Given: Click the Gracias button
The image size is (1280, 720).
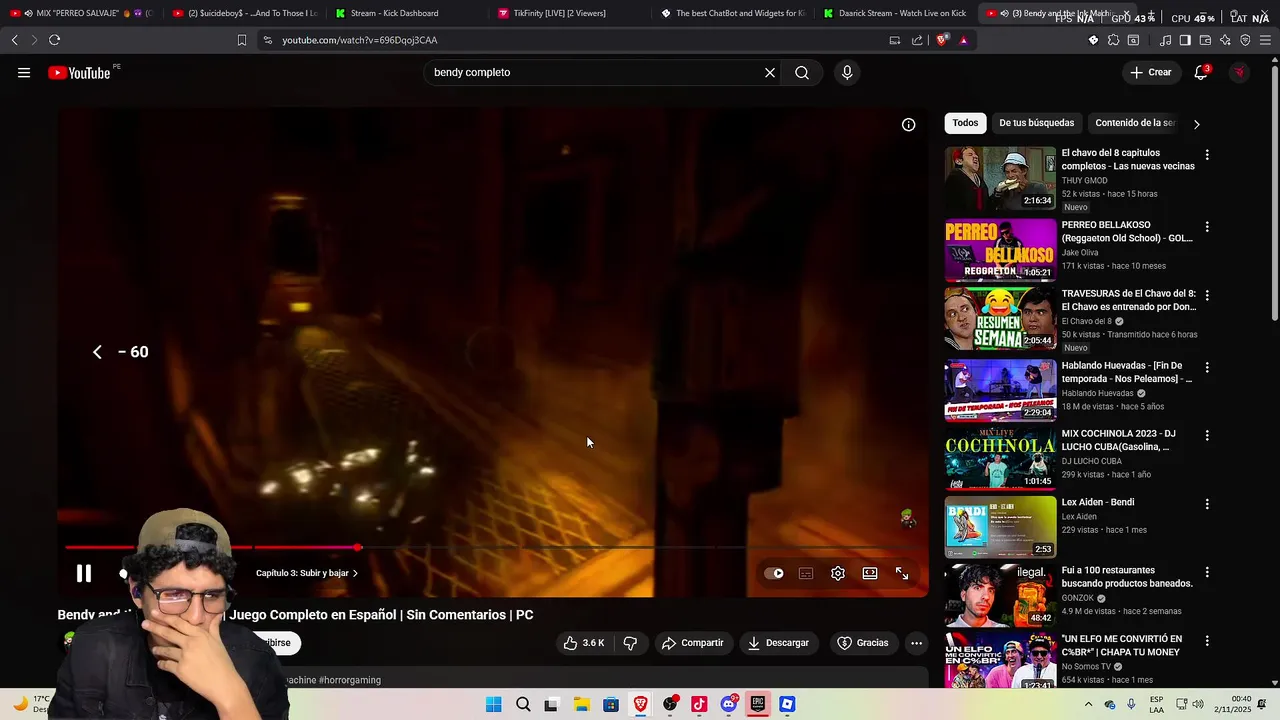Looking at the screenshot, I should [x=863, y=643].
